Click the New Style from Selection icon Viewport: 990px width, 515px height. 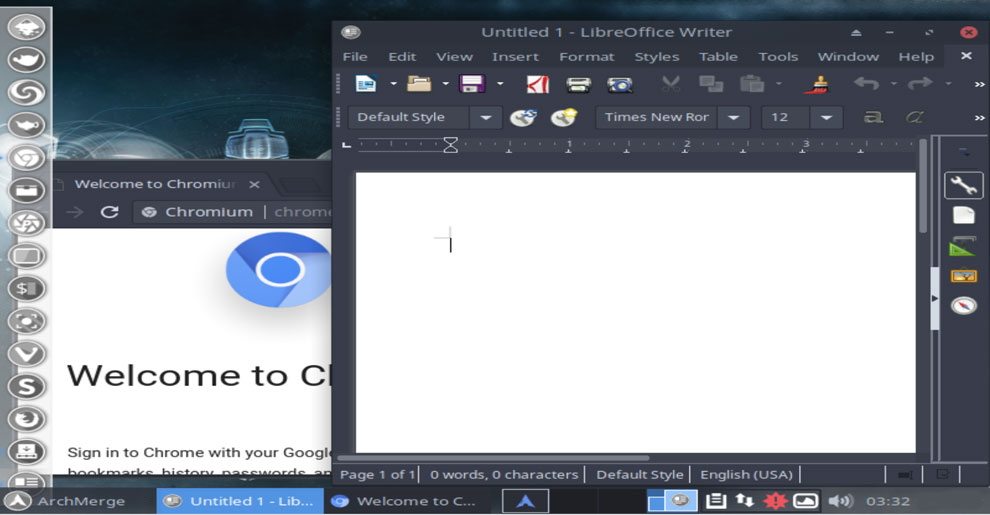tap(564, 117)
